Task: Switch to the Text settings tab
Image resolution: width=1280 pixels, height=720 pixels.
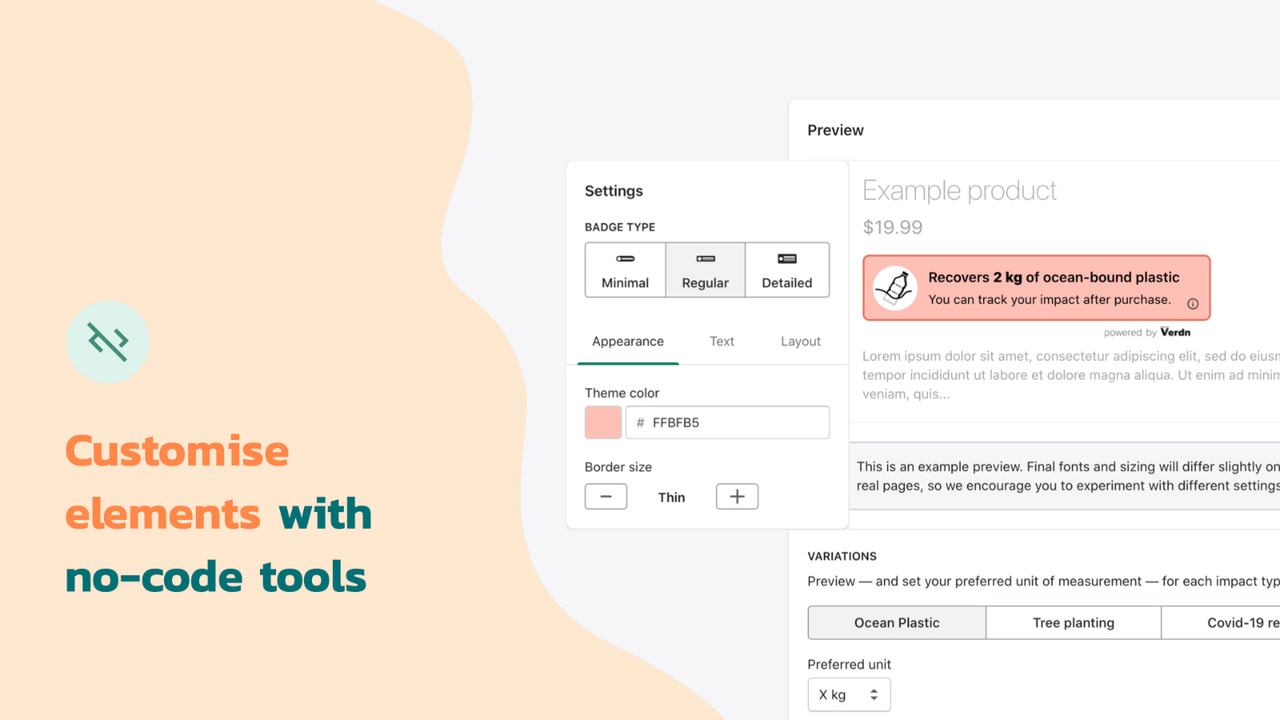Action: (722, 341)
